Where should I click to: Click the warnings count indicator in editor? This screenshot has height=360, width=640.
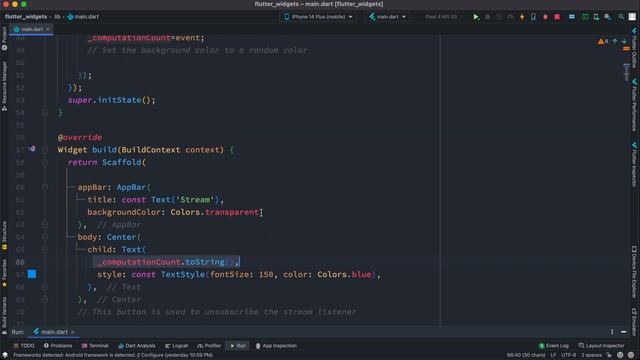click(x=603, y=41)
